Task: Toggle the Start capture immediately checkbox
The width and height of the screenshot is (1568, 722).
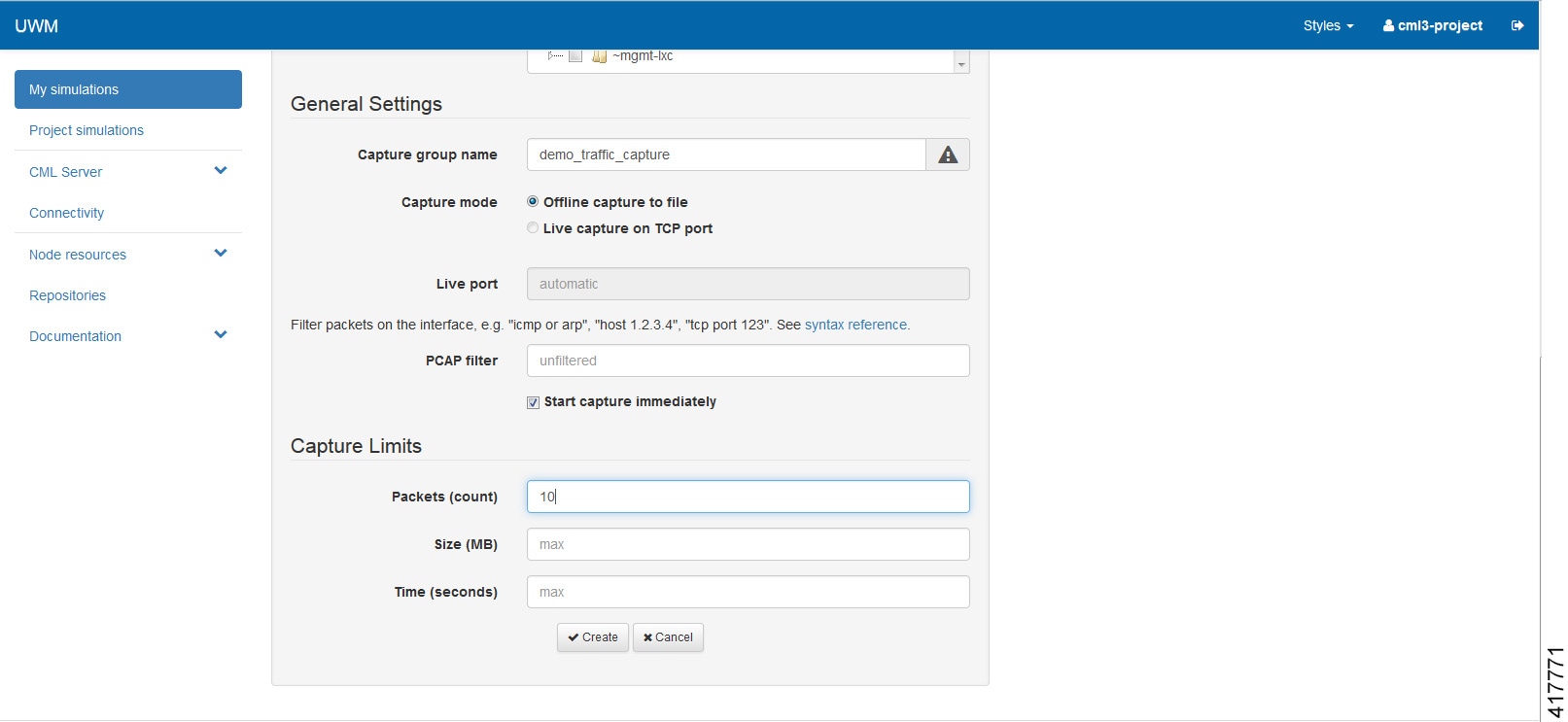Action: point(534,402)
